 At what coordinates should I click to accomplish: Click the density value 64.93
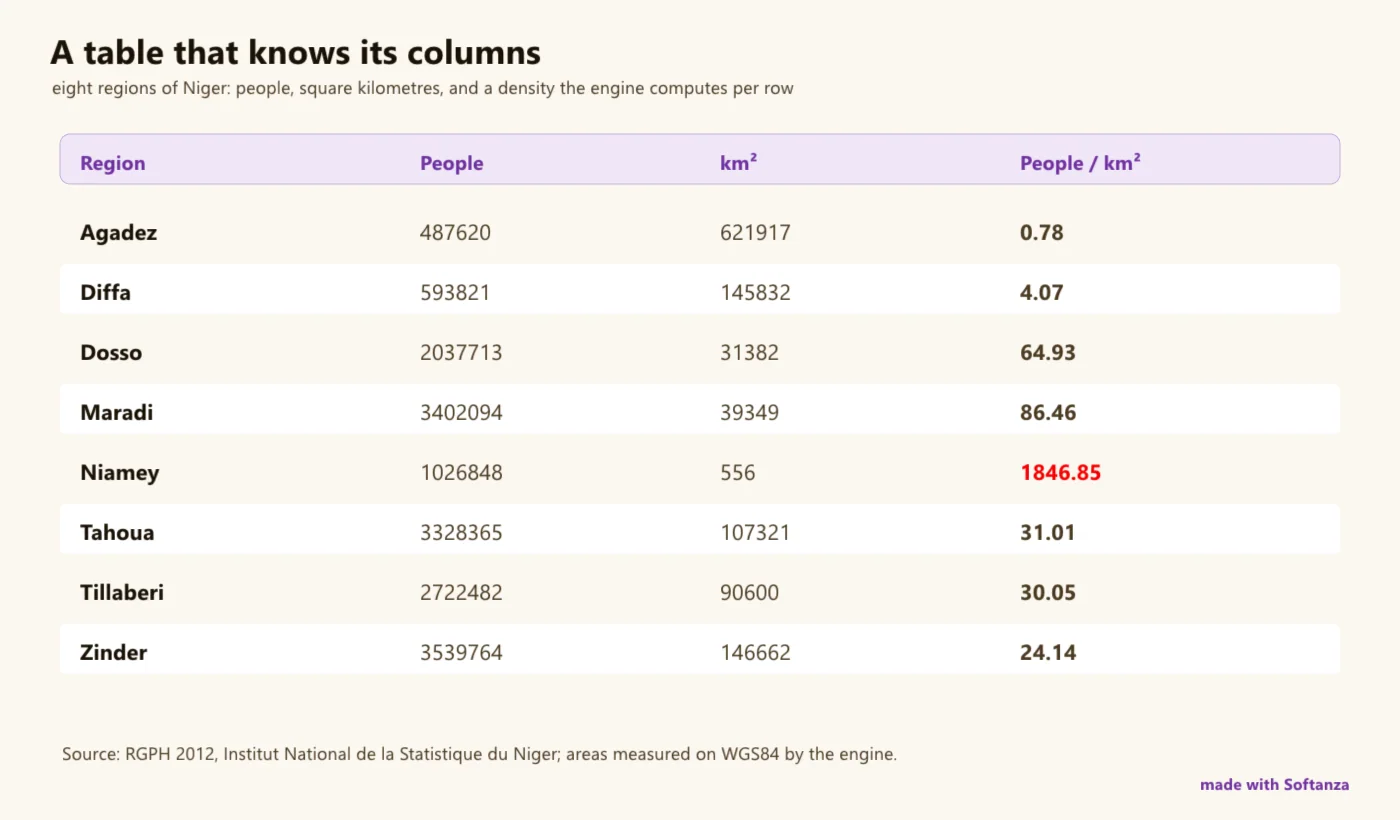pyautogui.click(x=1048, y=353)
